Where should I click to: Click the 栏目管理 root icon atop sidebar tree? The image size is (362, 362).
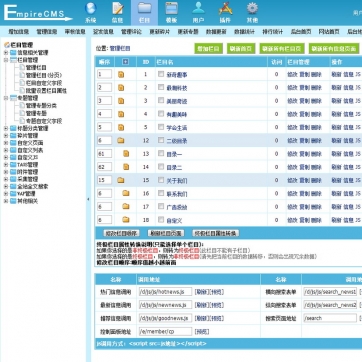pyautogui.click(x=7, y=45)
